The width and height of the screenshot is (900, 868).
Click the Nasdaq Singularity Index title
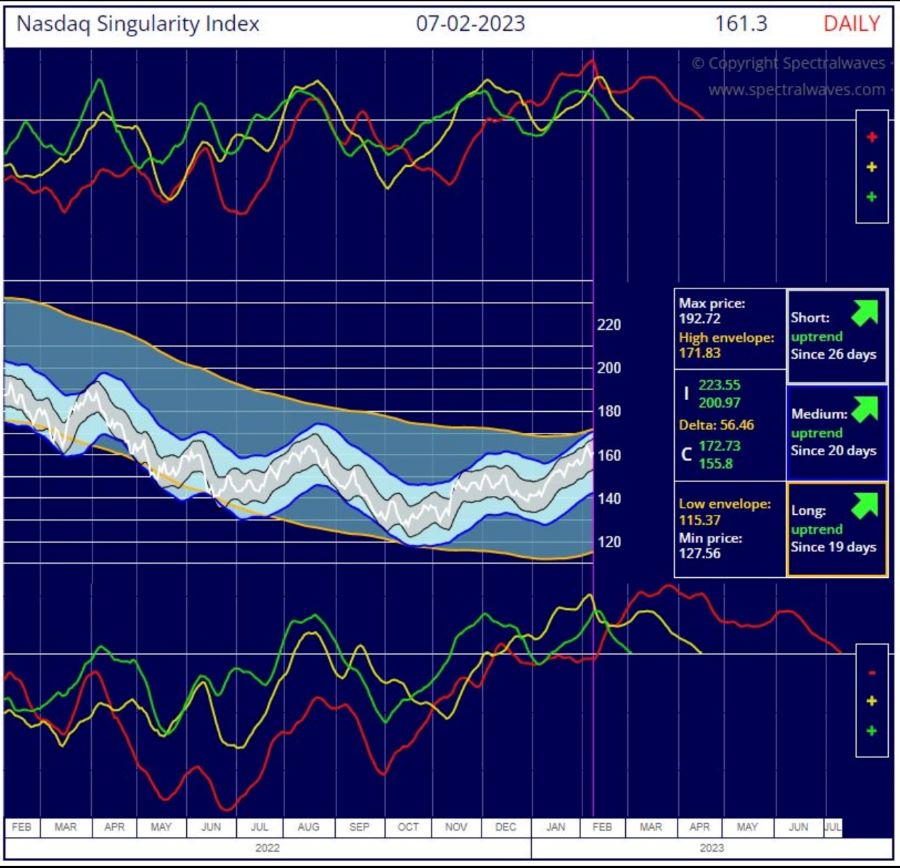pos(136,24)
